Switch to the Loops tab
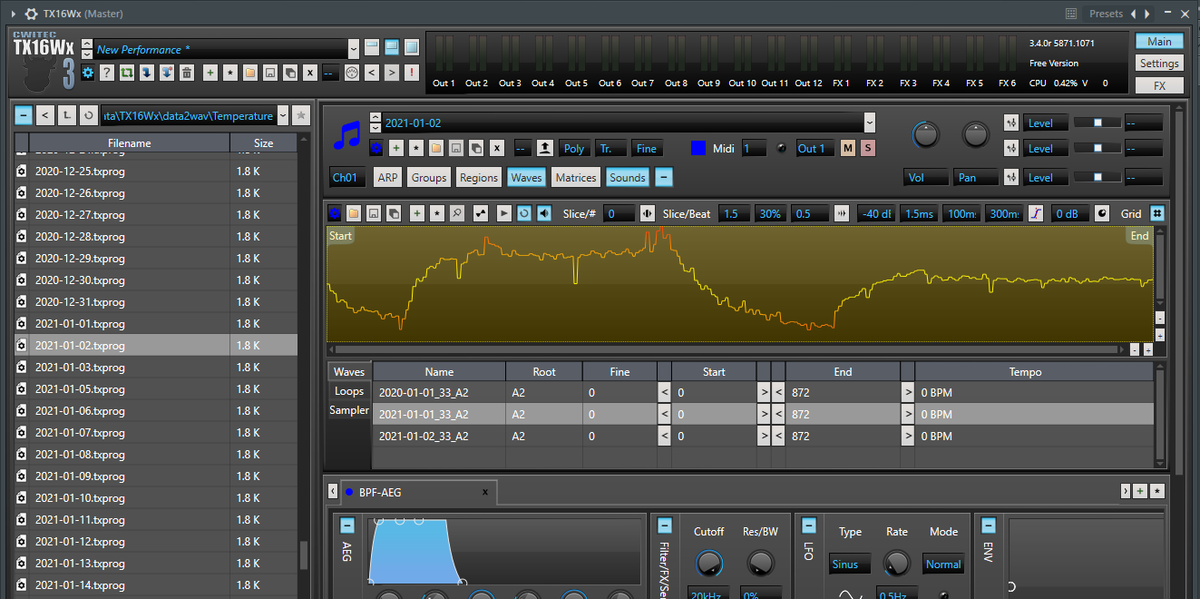This screenshot has width=1200, height=599. (x=349, y=391)
